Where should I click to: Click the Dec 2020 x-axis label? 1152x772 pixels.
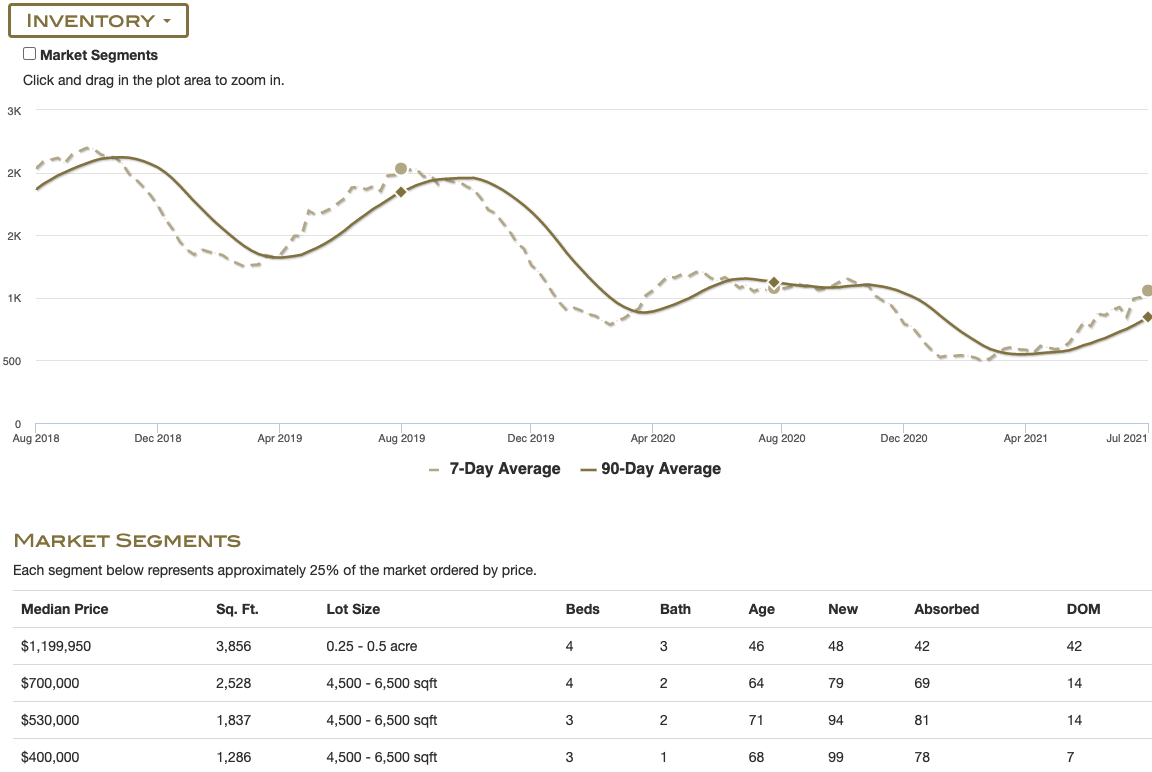pyautogui.click(x=904, y=439)
